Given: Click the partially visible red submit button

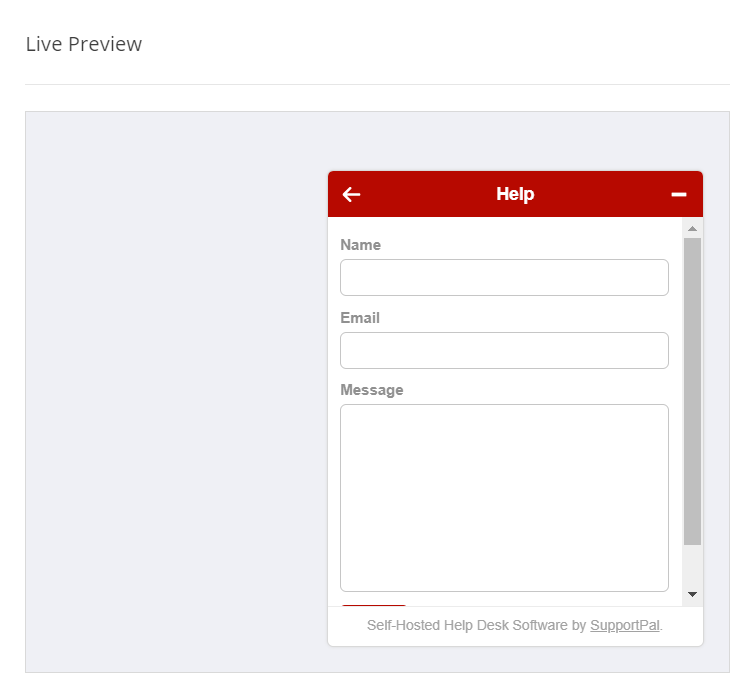Looking at the screenshot, I should 374,605.
